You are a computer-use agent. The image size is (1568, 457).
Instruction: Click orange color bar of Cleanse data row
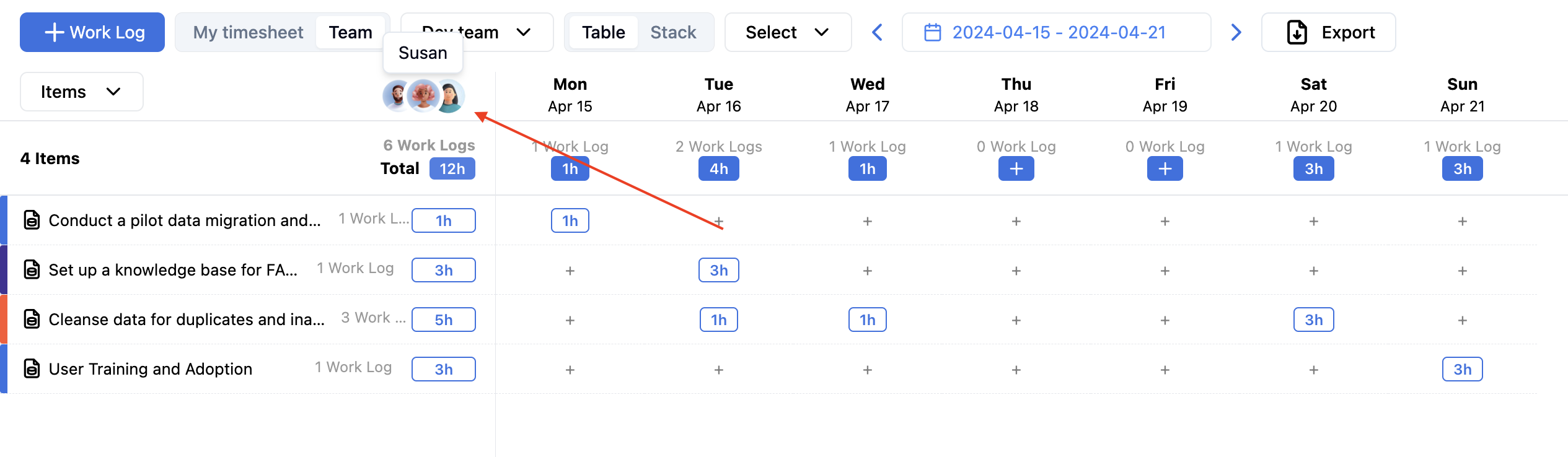tap(4, 320)
